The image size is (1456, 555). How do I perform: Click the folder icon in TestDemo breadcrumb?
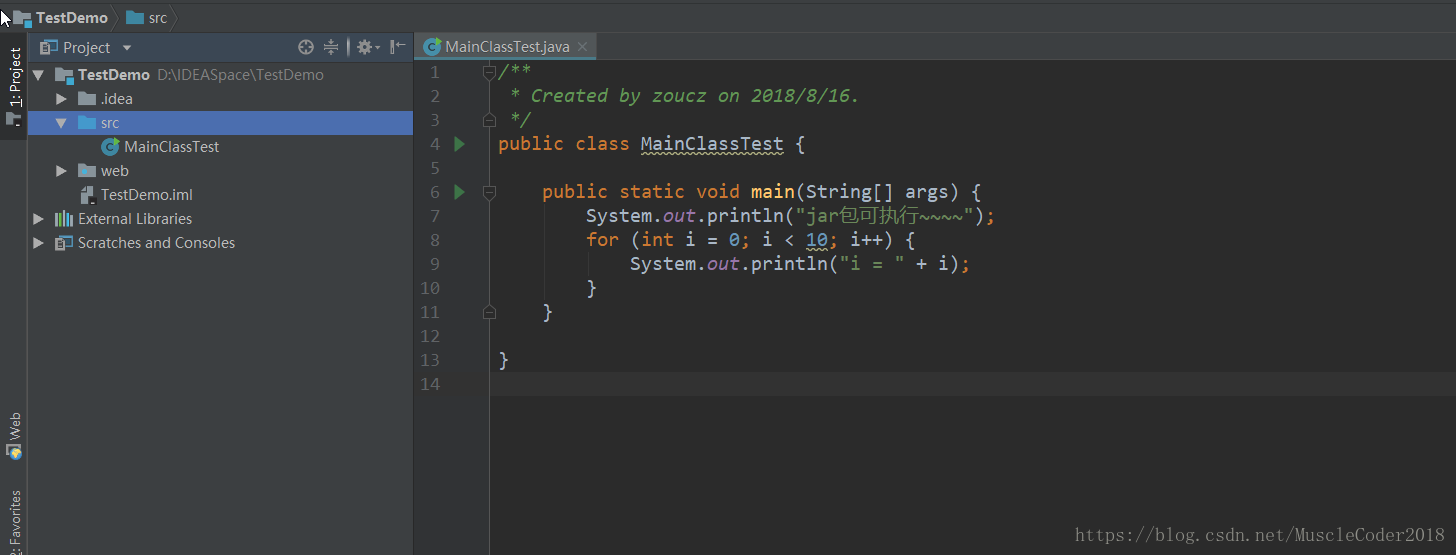click(22, 18)
